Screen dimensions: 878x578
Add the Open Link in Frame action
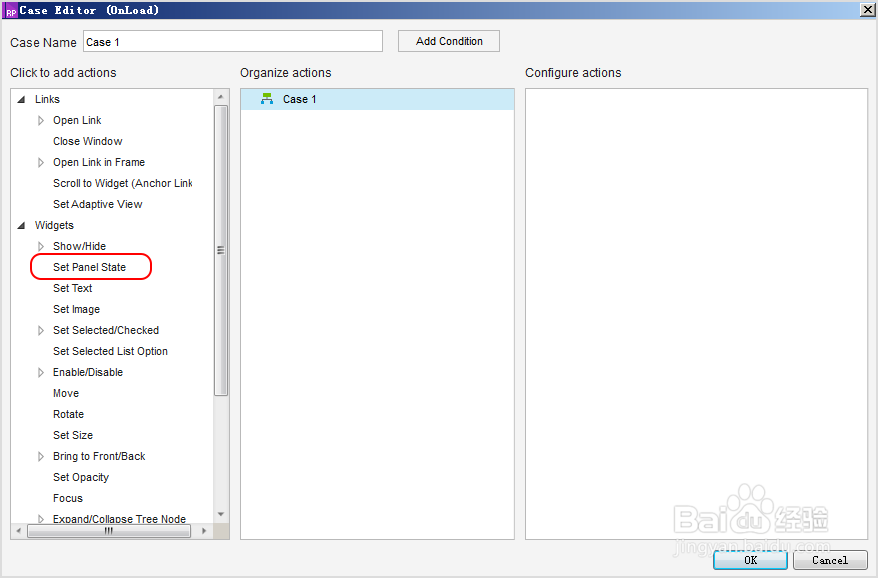click(x=99, y=162)
